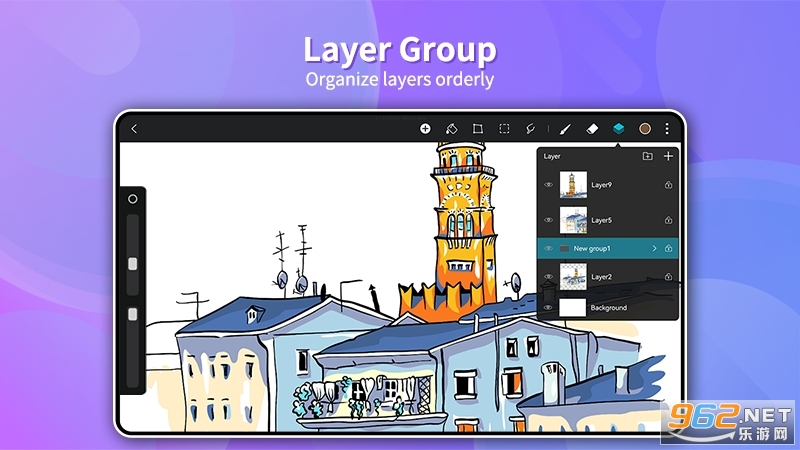The image size is (800, 450).
Task: Add a new layer with plus
Action: click(x=668, y=156)
